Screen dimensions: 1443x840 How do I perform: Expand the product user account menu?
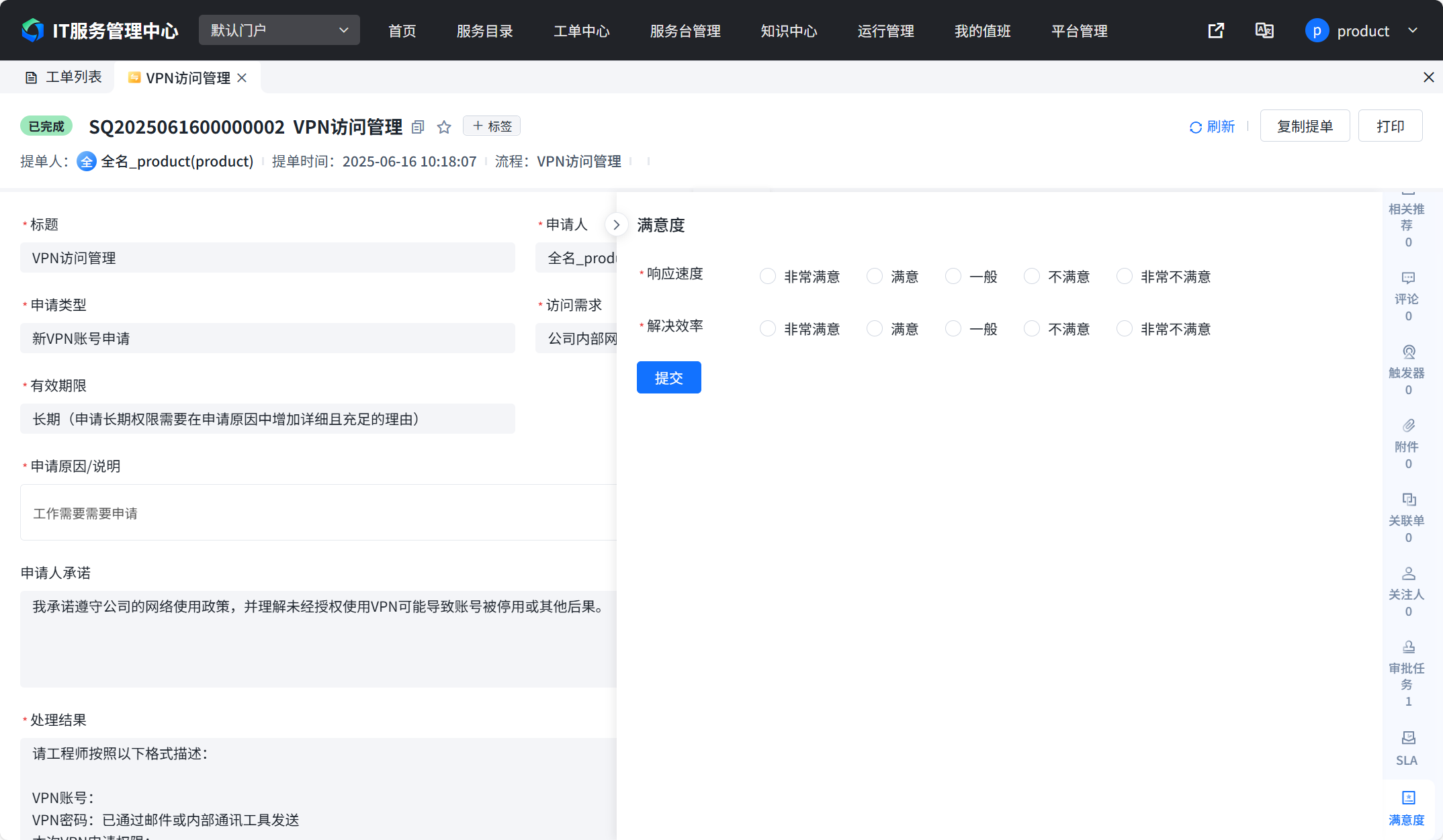[1362, 31]
